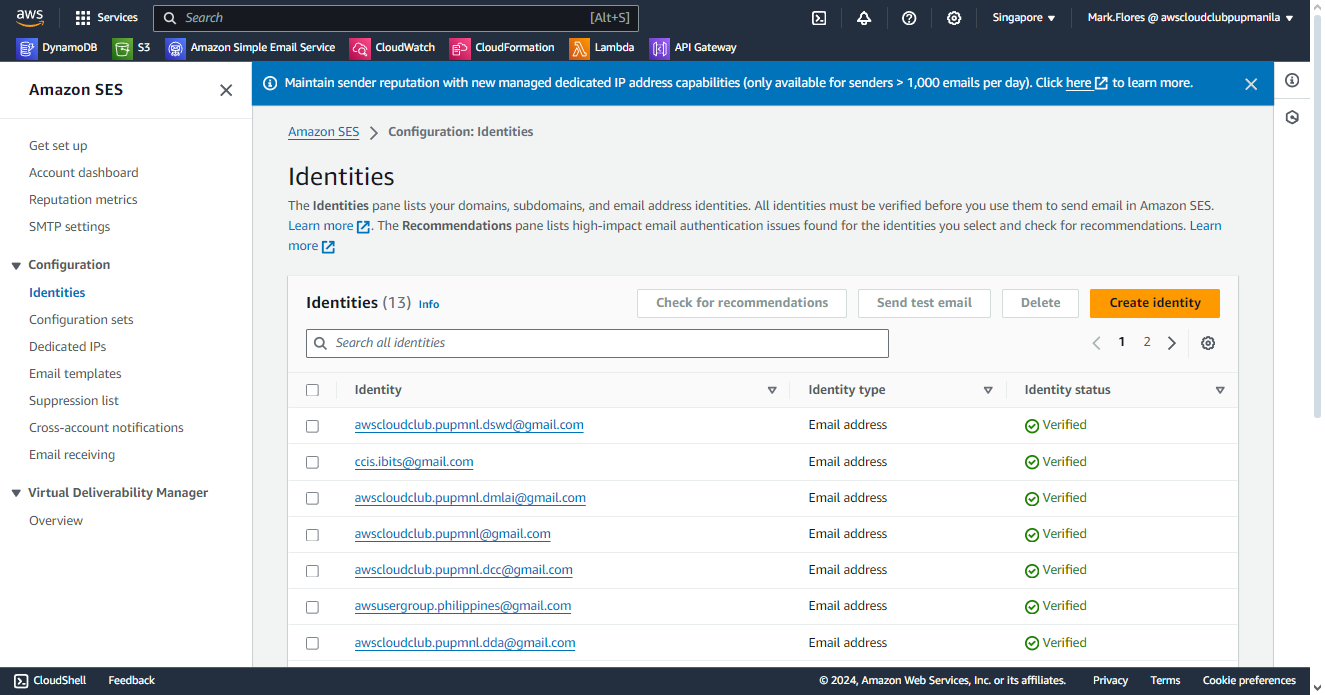Open the Identities Info link
This screenshot has height=695, width=1325.
[429, 304]
